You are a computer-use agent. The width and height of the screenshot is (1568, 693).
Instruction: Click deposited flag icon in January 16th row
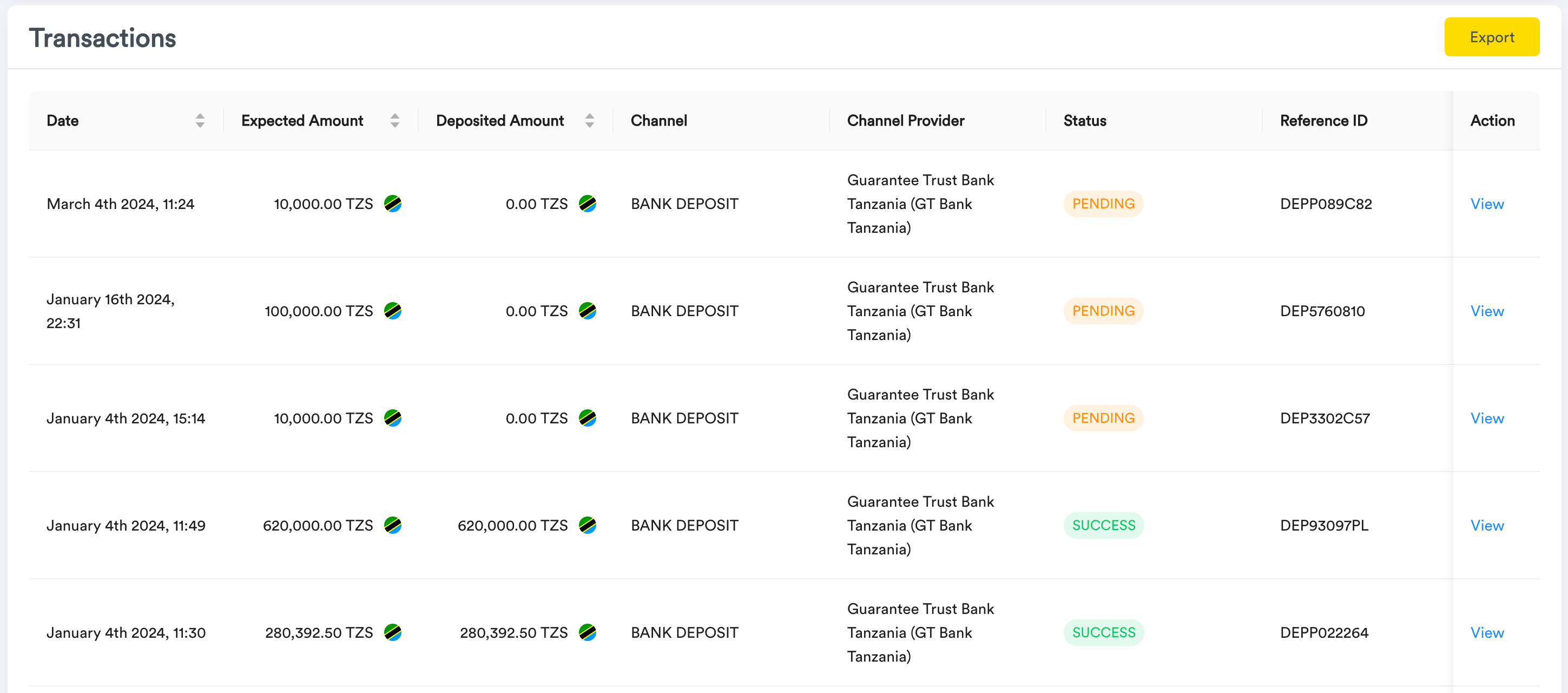(588, 311)
